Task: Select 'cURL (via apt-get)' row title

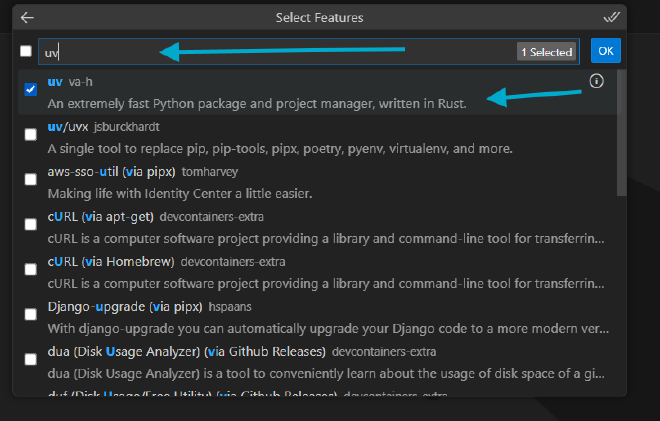Action: pos(100,217)
